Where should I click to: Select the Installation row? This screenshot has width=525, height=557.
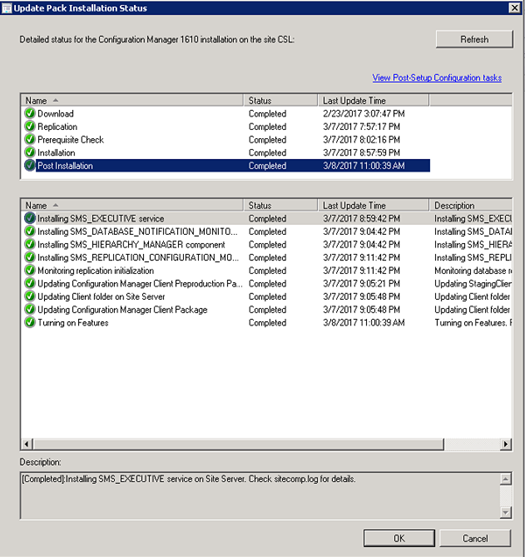(226, 152)
